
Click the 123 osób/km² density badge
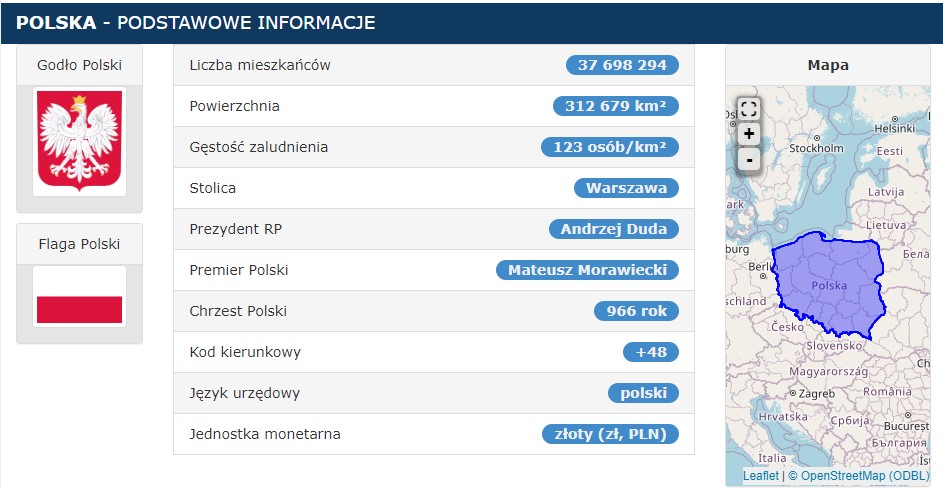[609, 147]
